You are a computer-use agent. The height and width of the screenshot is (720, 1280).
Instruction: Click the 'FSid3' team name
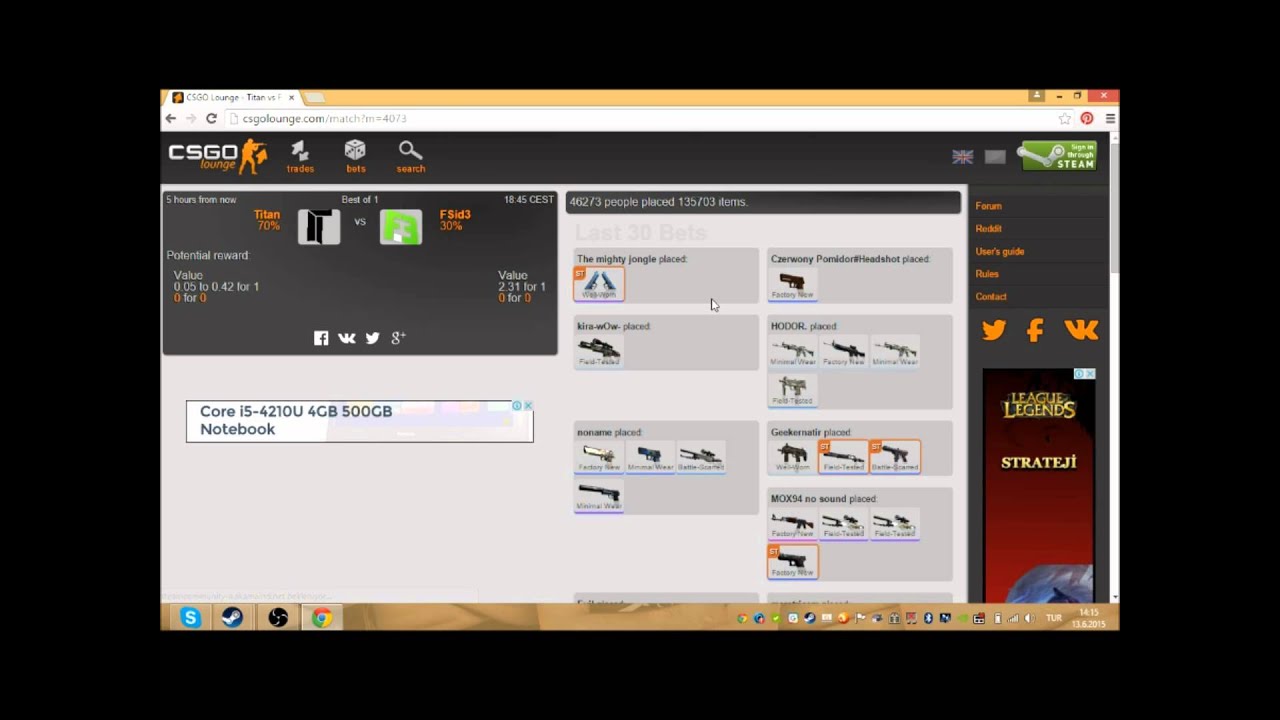(x=455, y=215)
